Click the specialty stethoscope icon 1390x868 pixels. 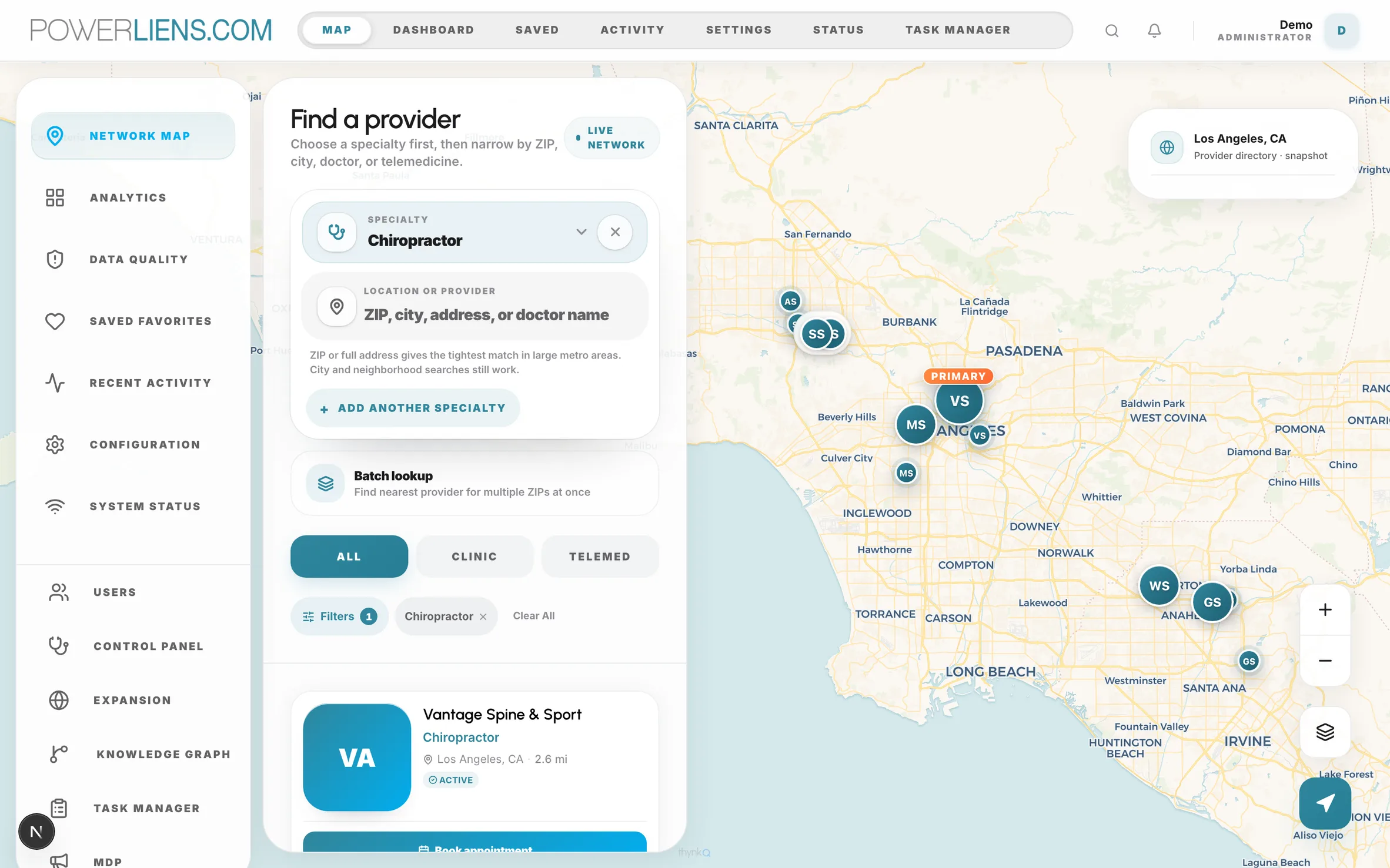click(x=336, y=232)
